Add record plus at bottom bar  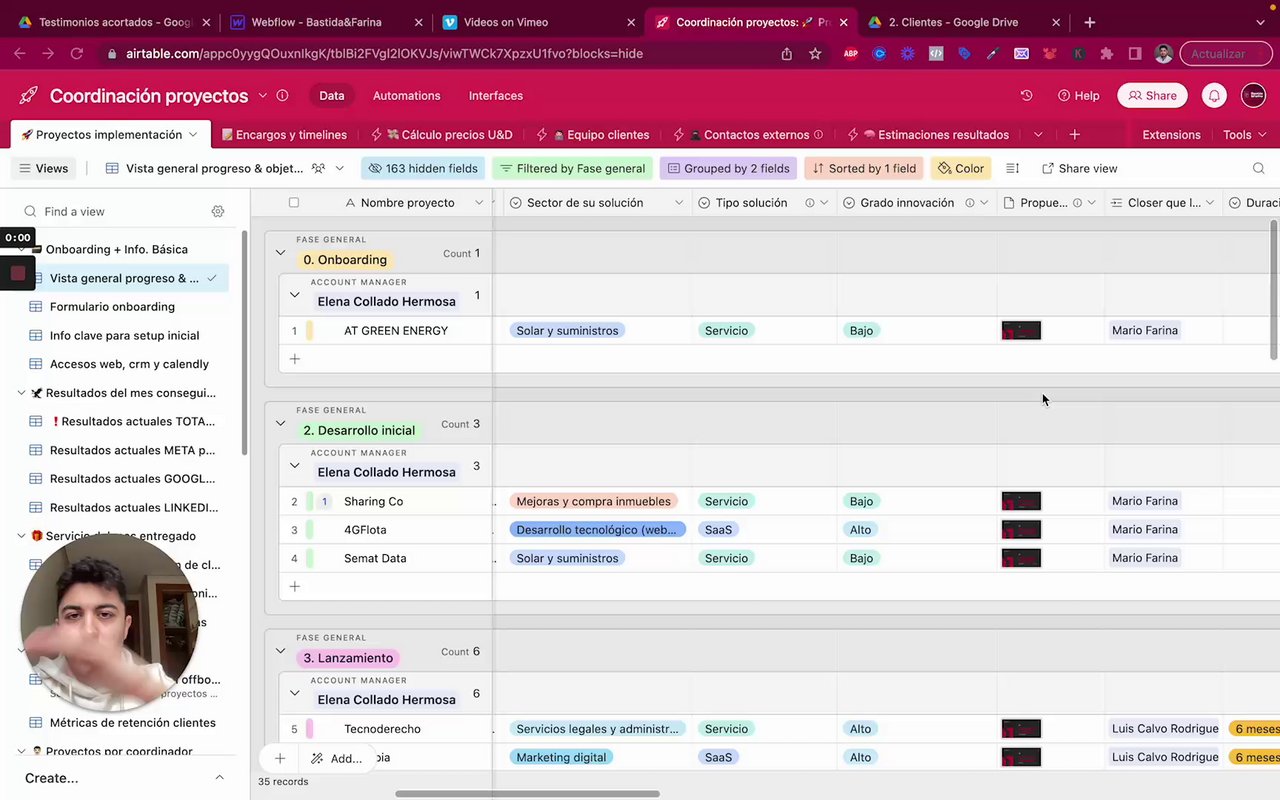pyautogui.click(x=280, y=759)
